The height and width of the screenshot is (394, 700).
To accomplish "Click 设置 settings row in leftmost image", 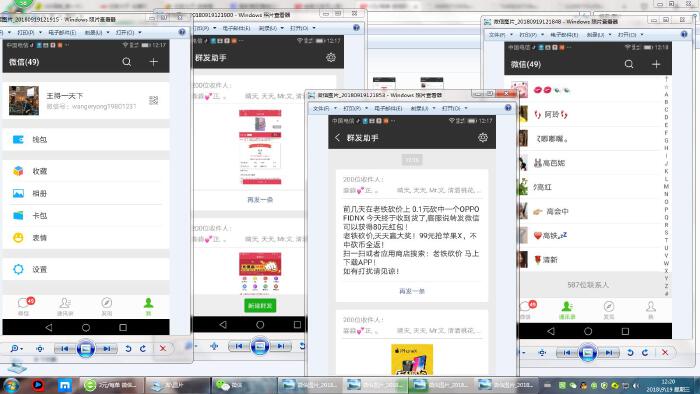I will (86, 270).
